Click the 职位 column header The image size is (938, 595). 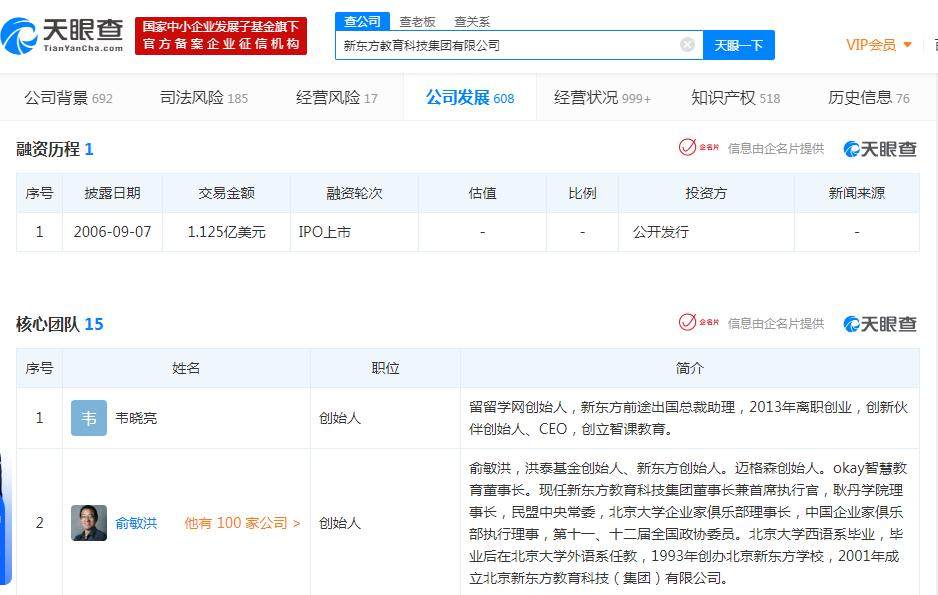pyautogui.click(x=385, y=368)
